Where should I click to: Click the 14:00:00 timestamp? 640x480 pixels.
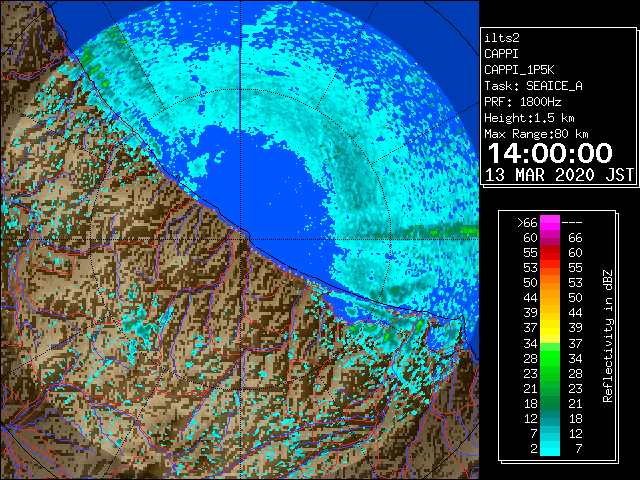click(550, 153)
